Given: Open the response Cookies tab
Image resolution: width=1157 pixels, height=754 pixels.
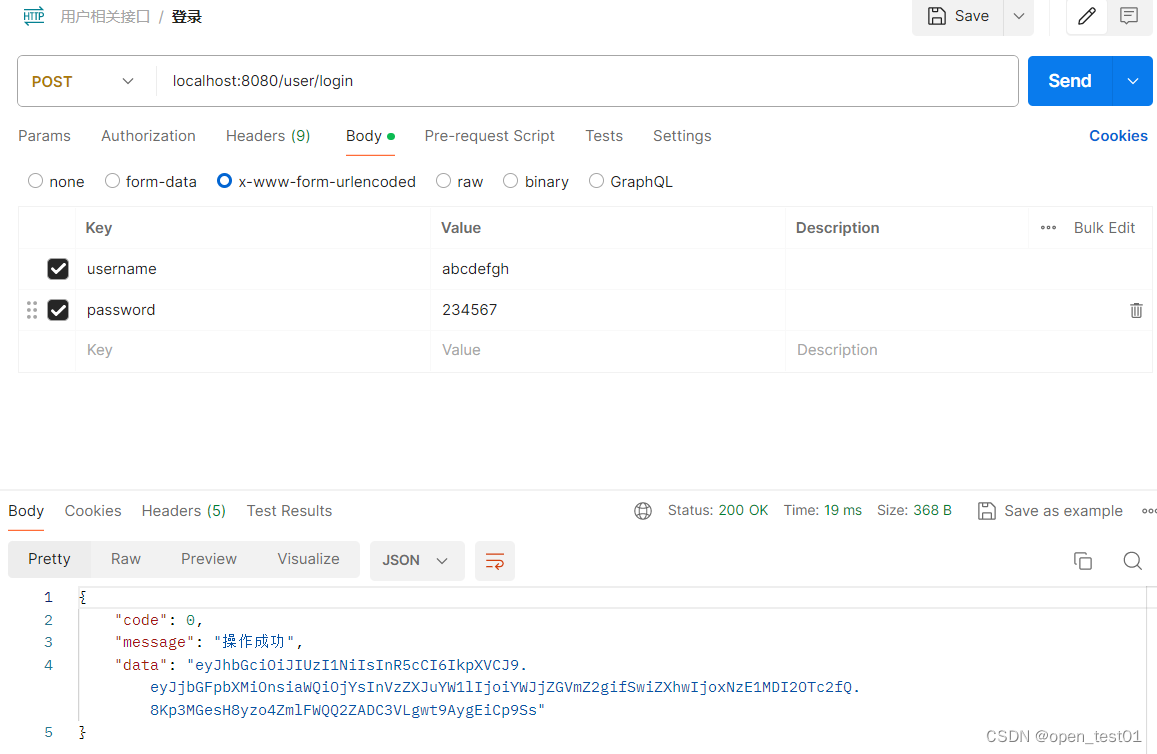Looking at the screenshot, I should pos(93,511).
